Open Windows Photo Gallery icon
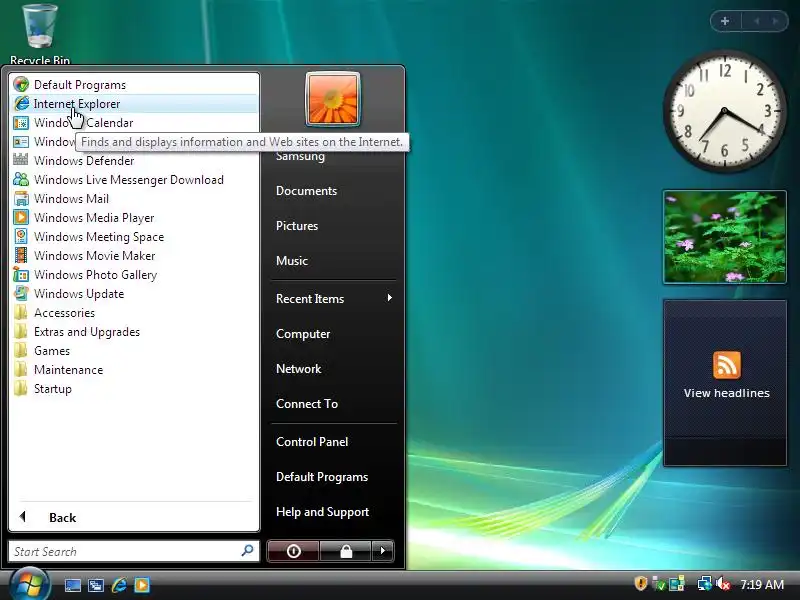The width and height of the screenshot is (800, 600). [21, 274]
